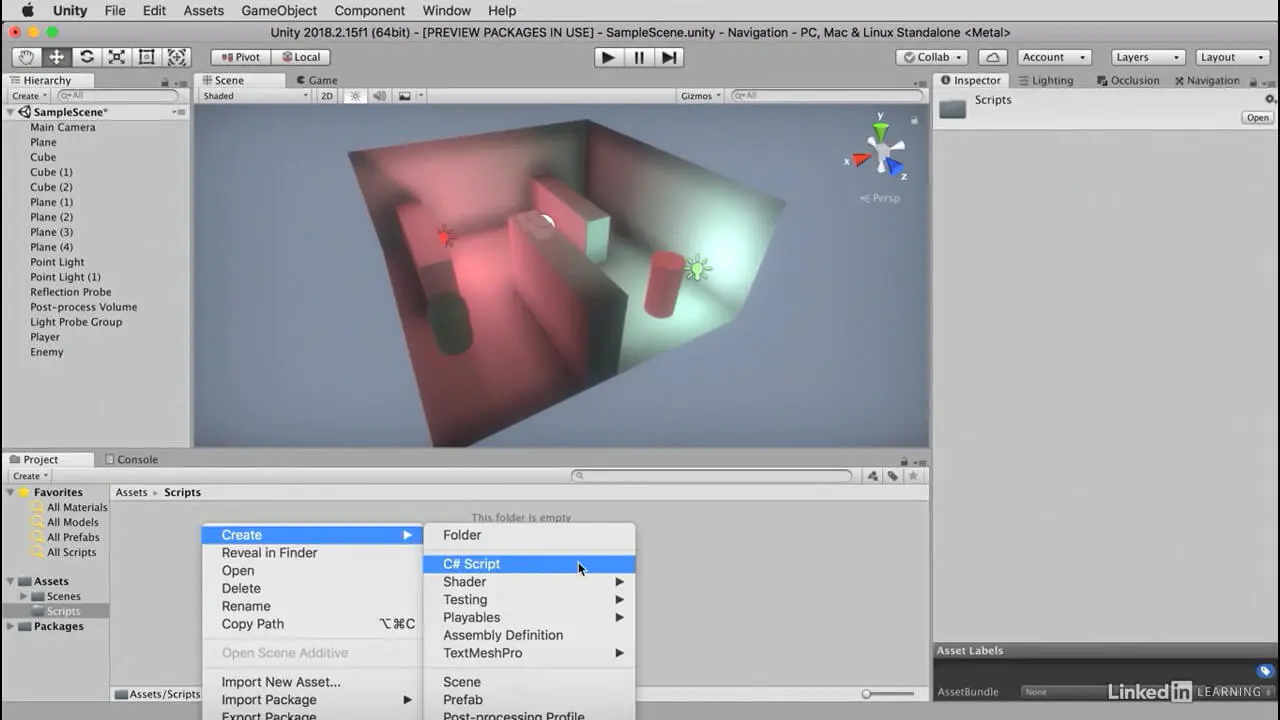This screenshot has width=1280, height=720.
Task: Open the Account dropdown
Action: click(1052, 57)
